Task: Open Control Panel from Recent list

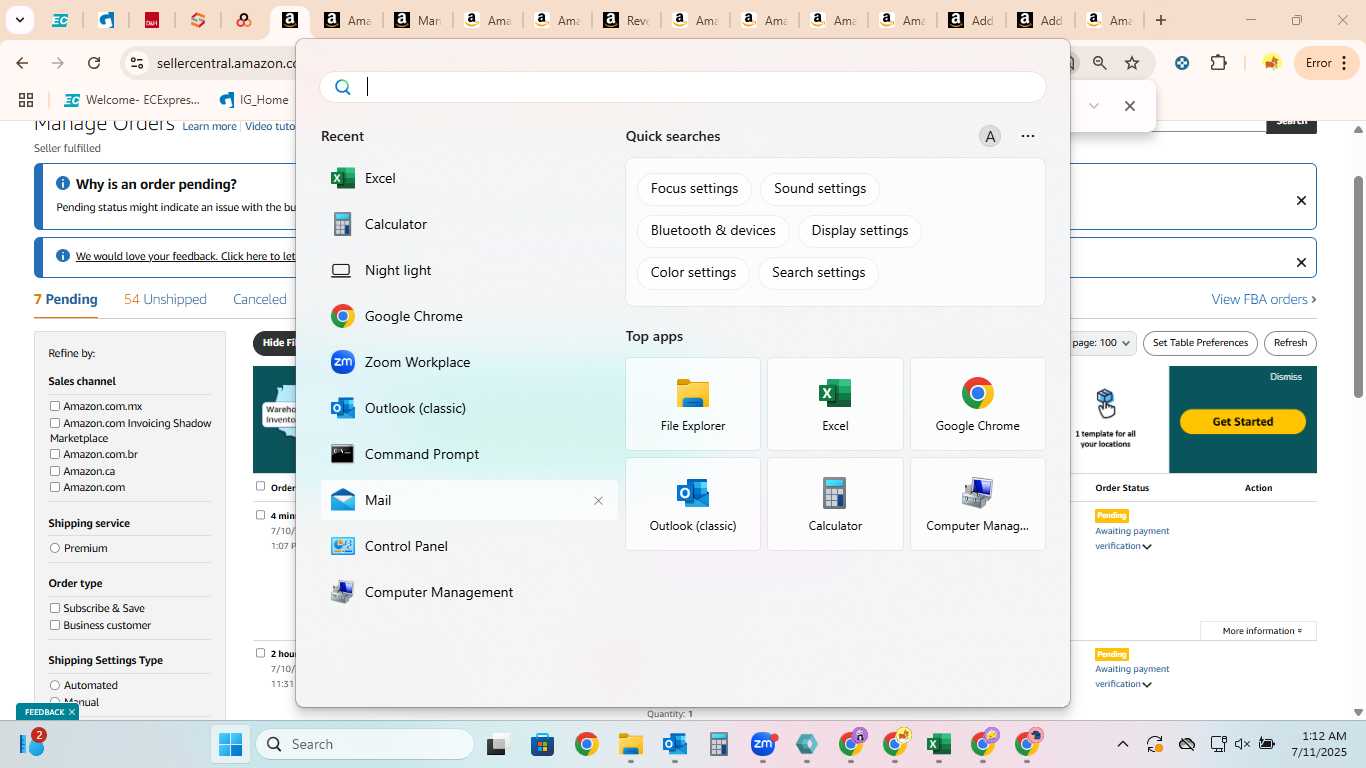Action: point(469,546)
